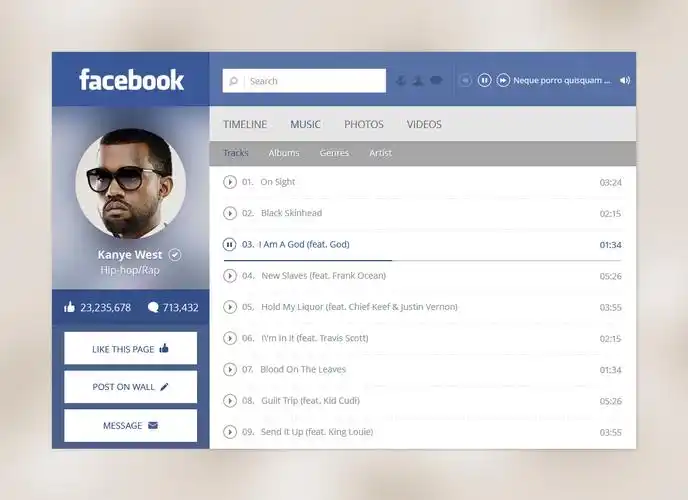Select the Artist sub-tab

point(380,153)
